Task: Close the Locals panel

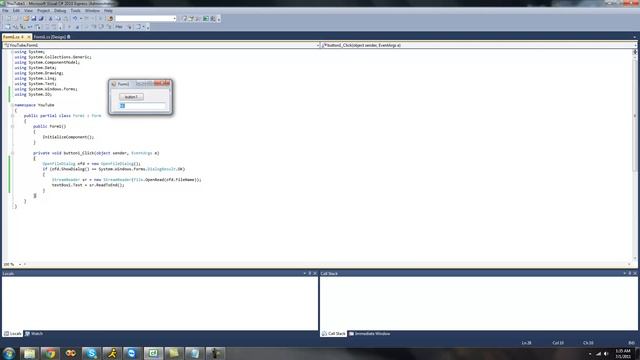Action: [x=315, y=273]
